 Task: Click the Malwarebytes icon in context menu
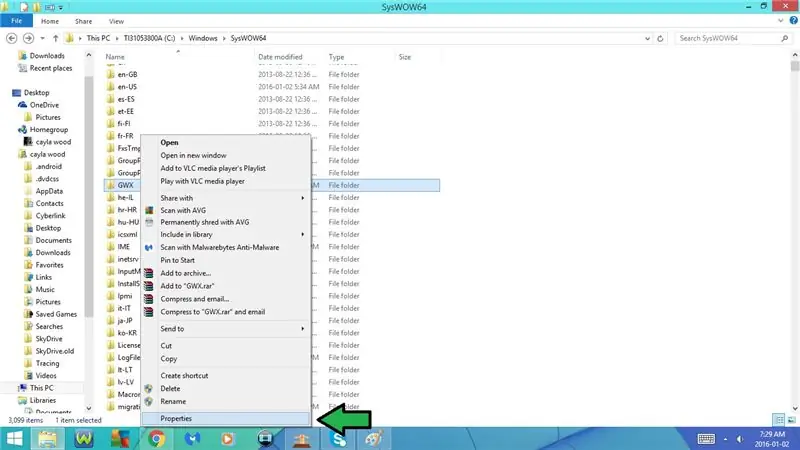pos(148,247)
